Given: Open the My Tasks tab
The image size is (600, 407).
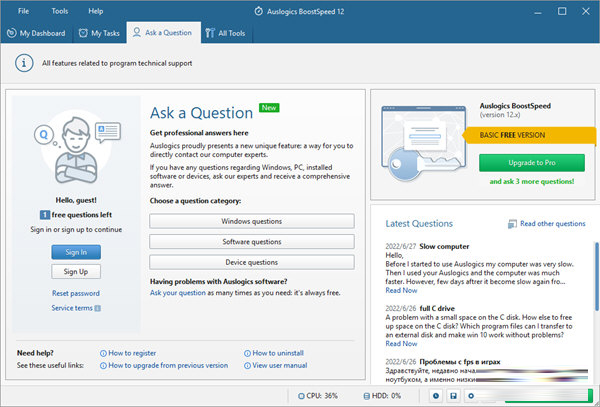Looking at the screenshot, I should pos(100,33).
